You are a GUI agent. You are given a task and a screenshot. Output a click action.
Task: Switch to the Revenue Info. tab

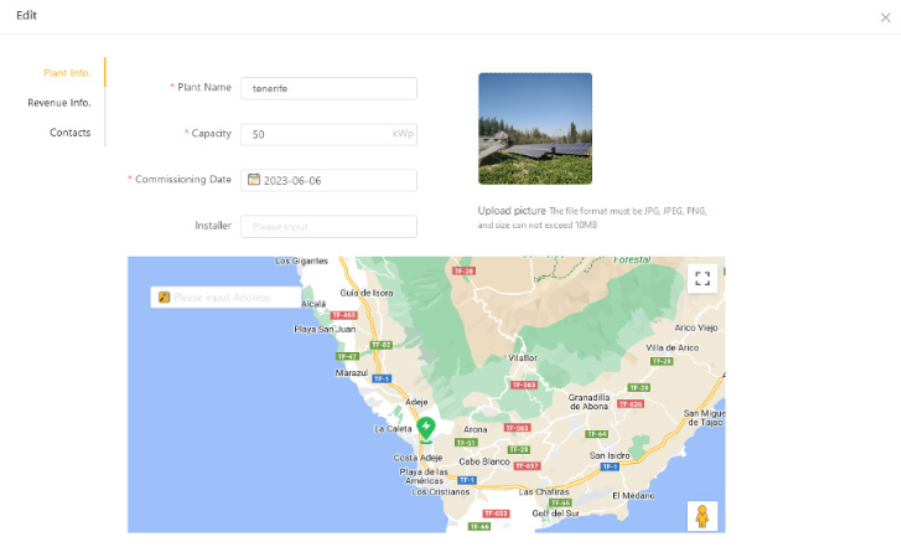[x=59, y=103]
